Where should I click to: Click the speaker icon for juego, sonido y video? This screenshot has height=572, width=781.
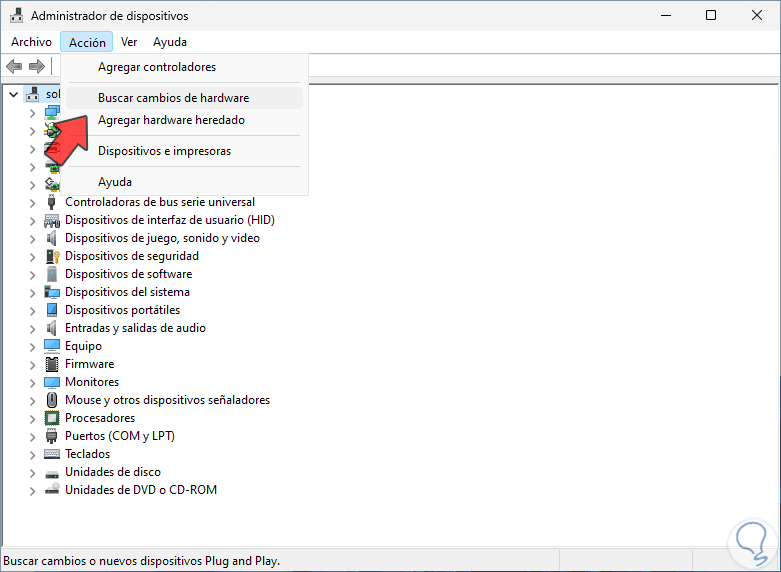(x=51, y=238)
